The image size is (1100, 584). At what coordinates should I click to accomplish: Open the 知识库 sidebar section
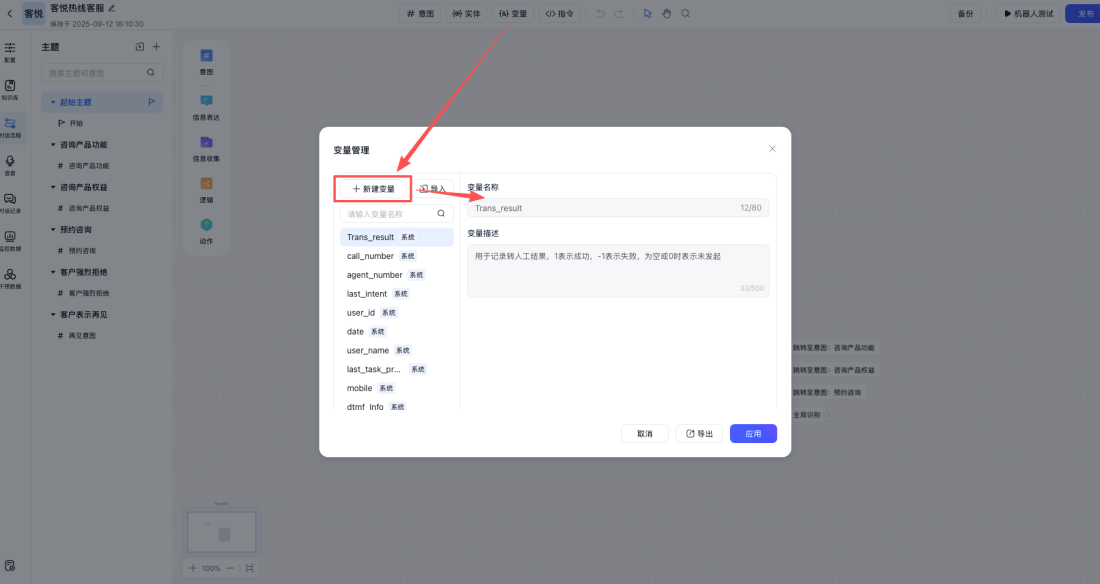pyautogui.click(x=11, y=90)
